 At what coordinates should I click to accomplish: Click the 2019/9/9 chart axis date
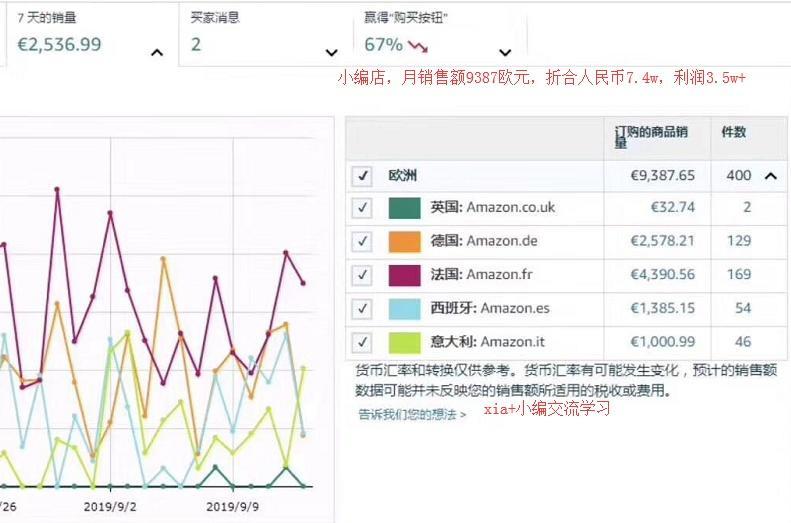[233, 507]
